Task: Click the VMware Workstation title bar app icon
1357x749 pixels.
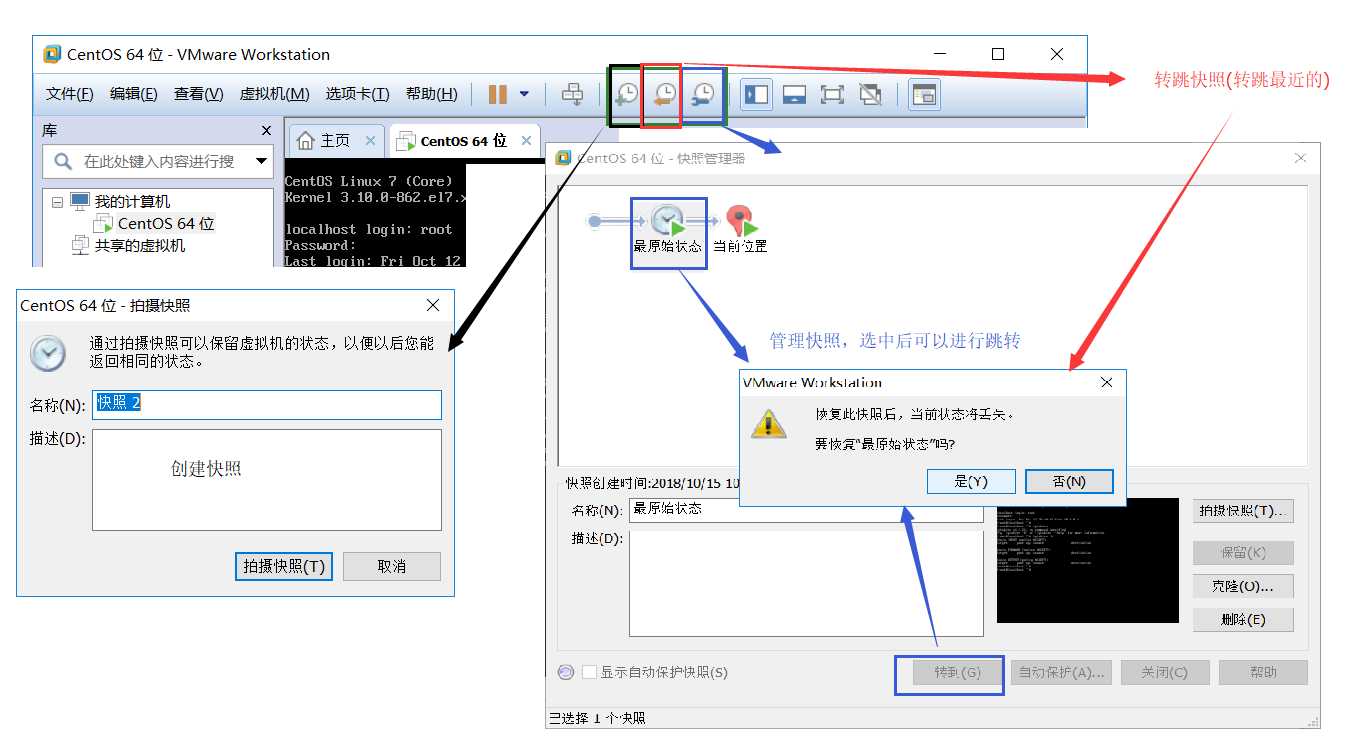Action: click(52, 54)
